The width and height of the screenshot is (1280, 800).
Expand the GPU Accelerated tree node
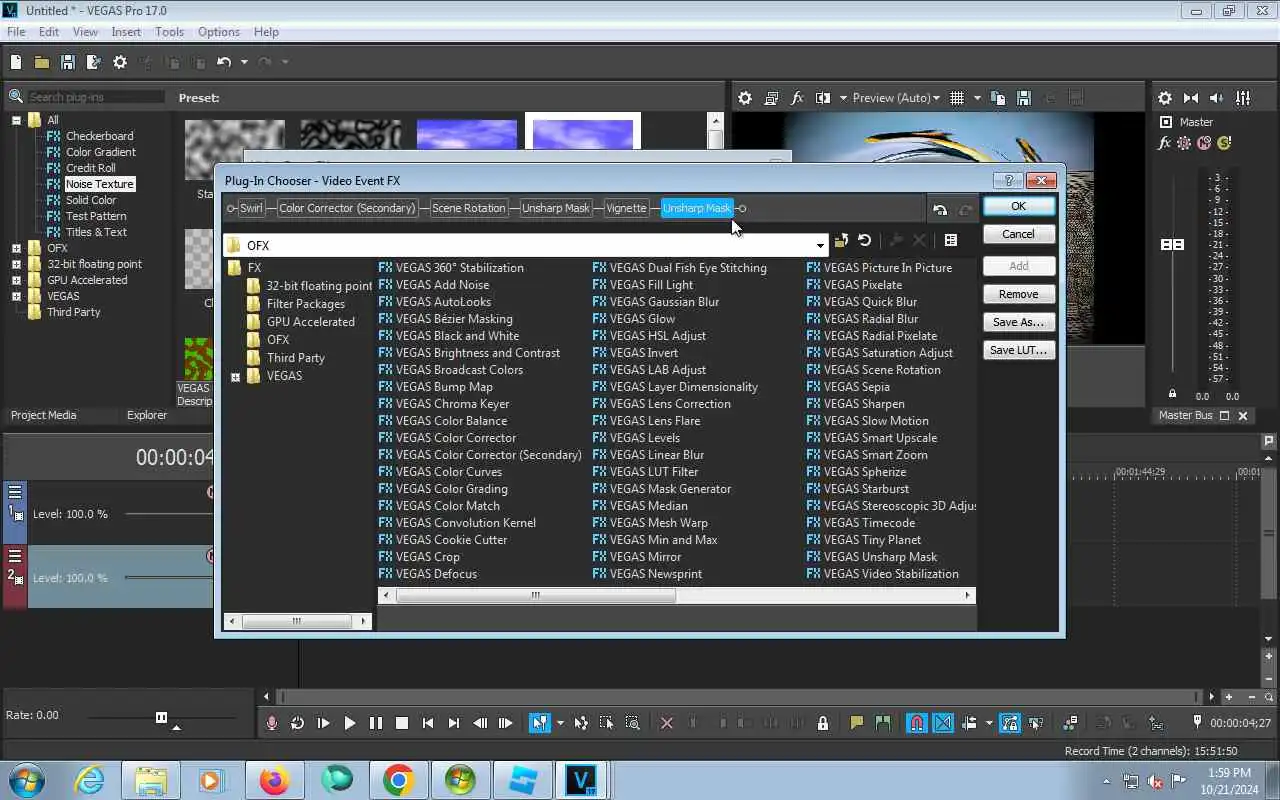tap(16, 280)
